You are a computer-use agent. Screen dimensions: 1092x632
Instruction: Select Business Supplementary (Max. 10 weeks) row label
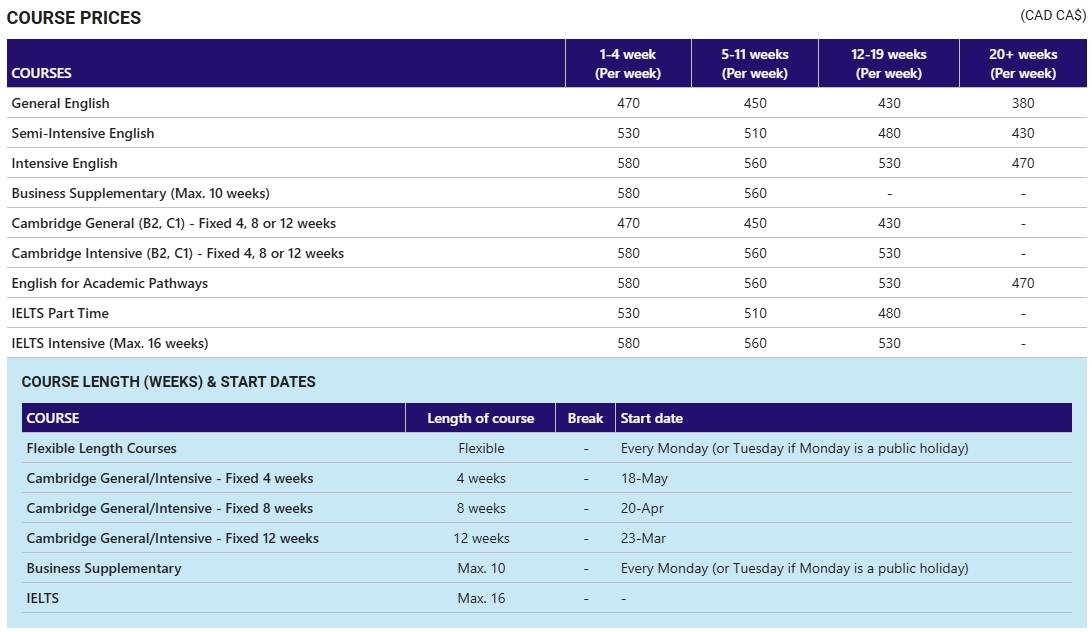pyautogui.click(x=140, y=193)
